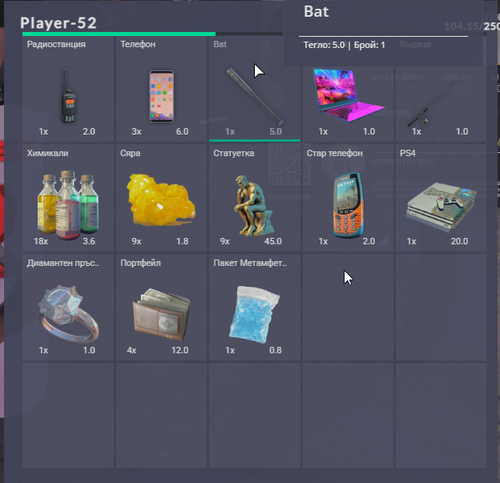
Task: Select the Диамантен пръстен diamond ring
Action: coord(68,307)
